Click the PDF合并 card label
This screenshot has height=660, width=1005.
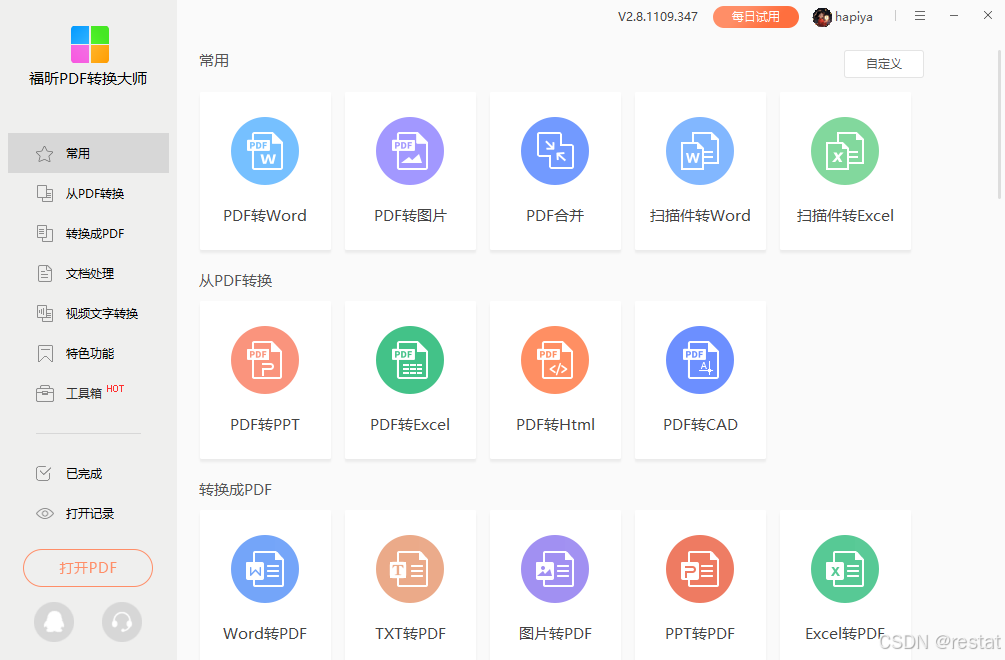(555, 216)
